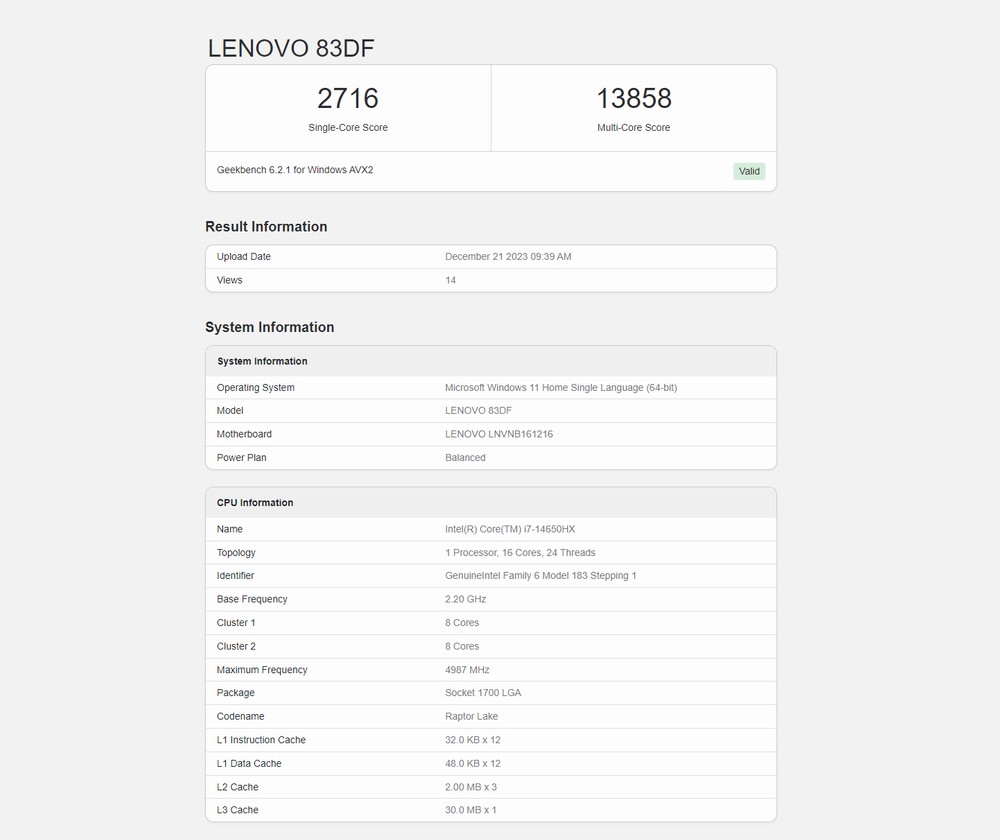This screenshot has height=840, width=1000.
Task: Click the 13858 multi-core score number
Action: [634, 98]
